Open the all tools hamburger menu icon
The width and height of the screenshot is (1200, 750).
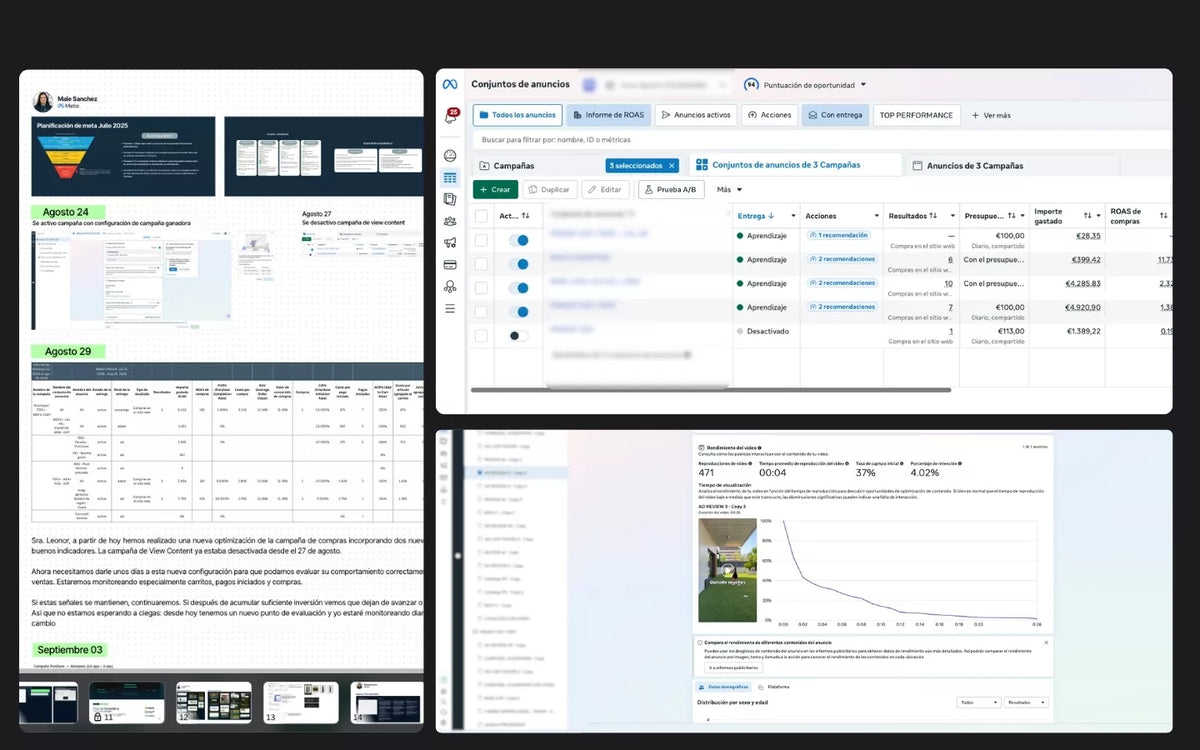coord(450,308)
